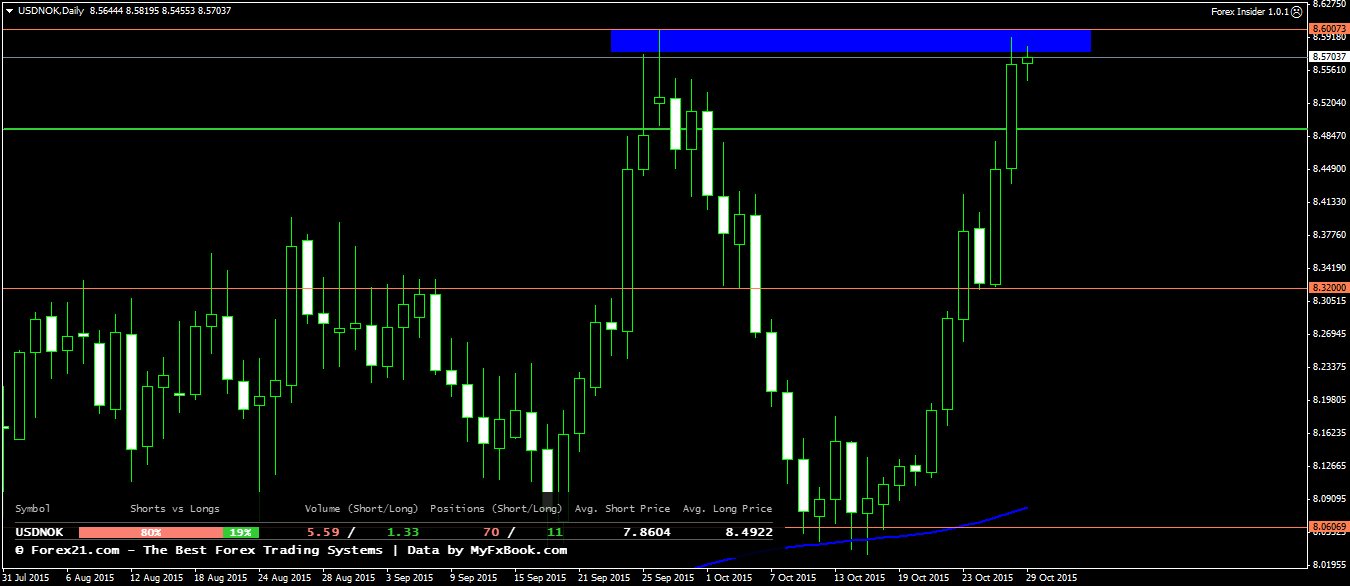1350x586 pixels.
Task: Click the green 19% longs bar
Action: tap(241, 533)
